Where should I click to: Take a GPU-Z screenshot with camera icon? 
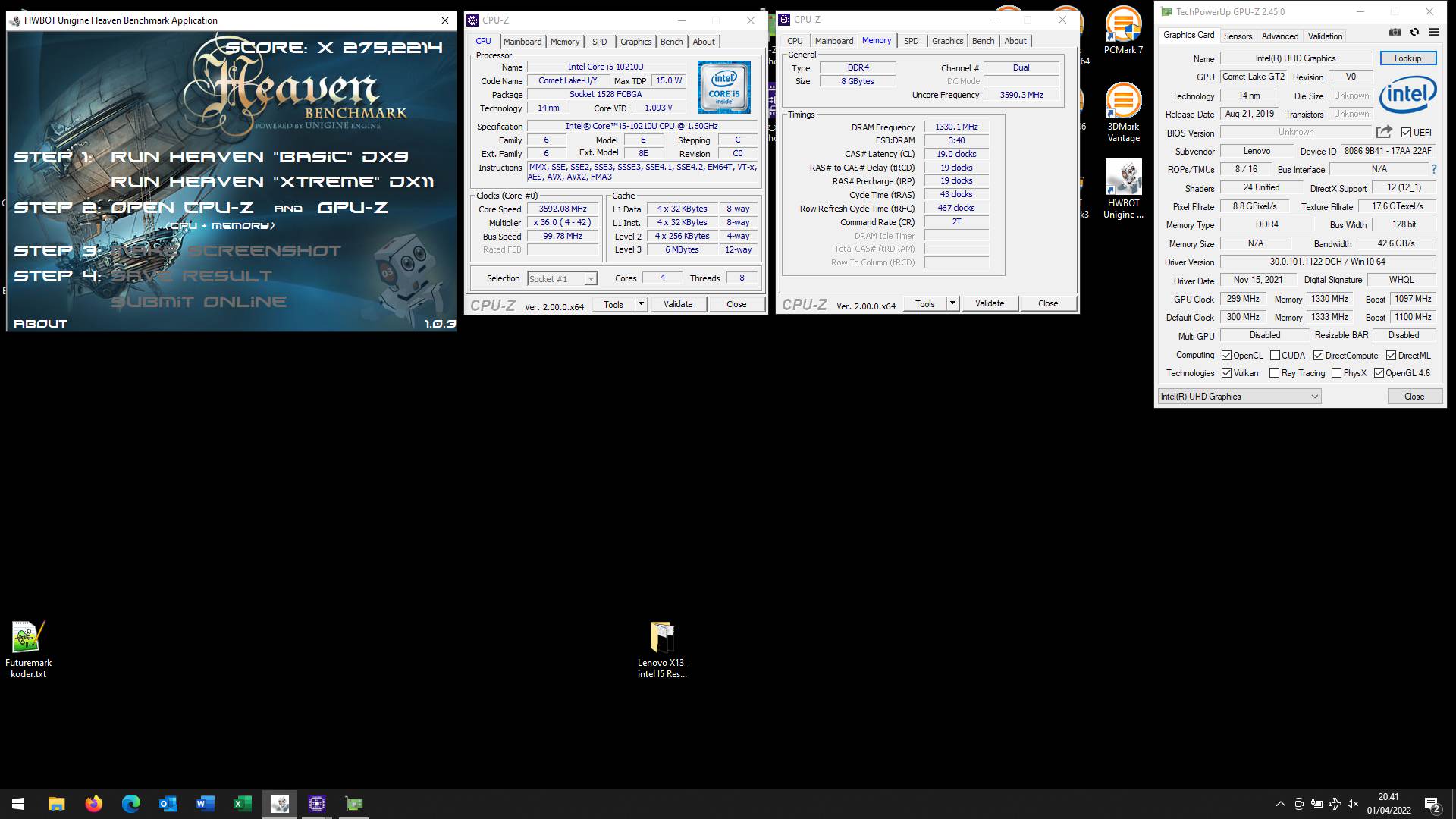1395,32
